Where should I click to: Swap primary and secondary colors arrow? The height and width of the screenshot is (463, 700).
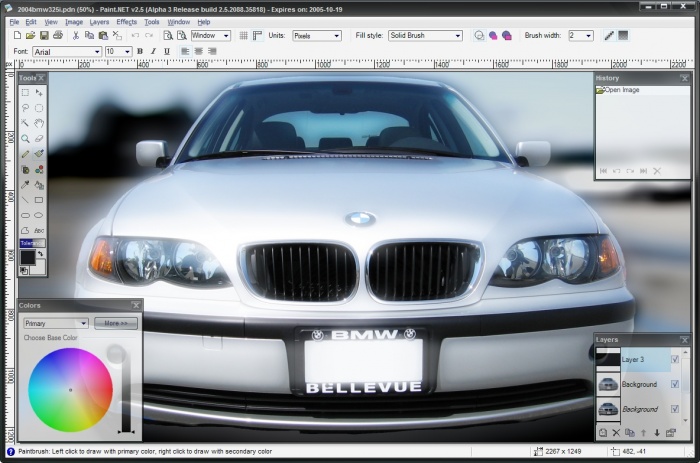(41, 254)
